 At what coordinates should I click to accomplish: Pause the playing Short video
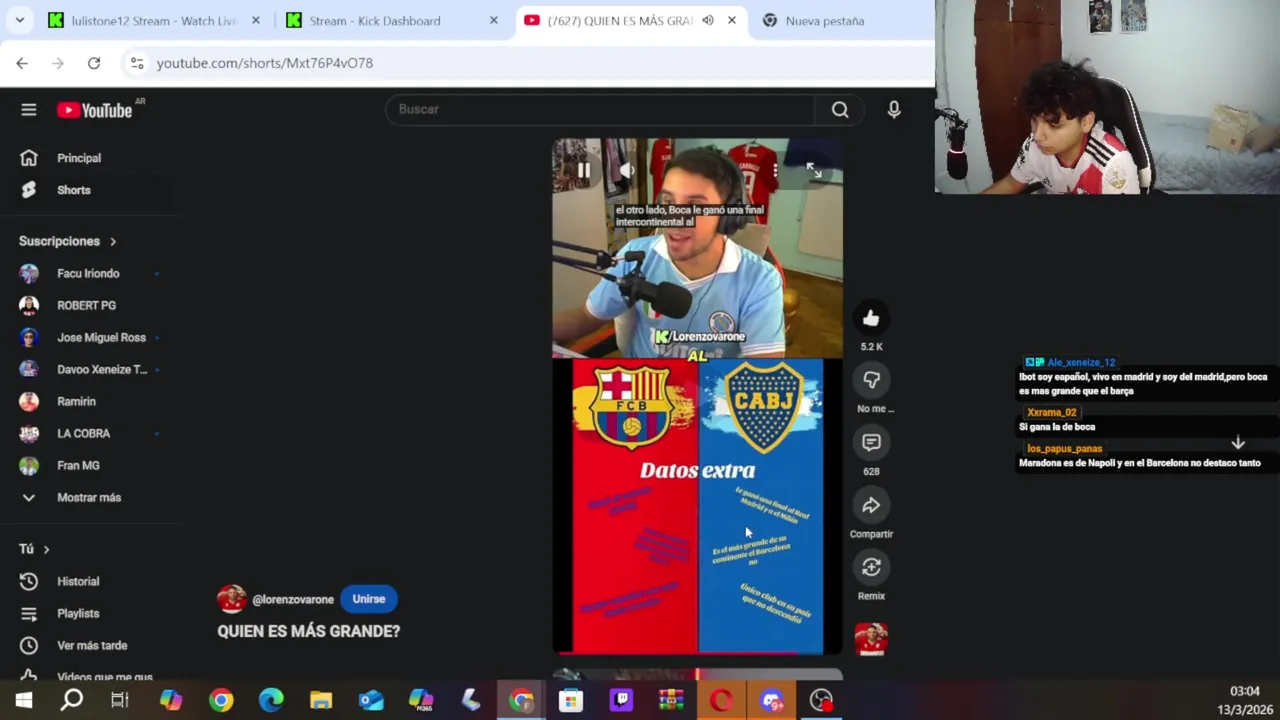(x=583, y=170)
